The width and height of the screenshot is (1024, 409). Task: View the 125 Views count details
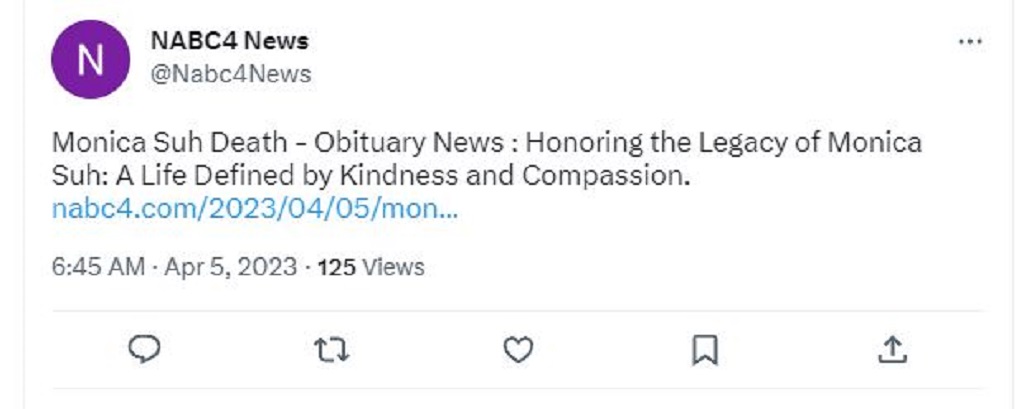tap(371, 267)
